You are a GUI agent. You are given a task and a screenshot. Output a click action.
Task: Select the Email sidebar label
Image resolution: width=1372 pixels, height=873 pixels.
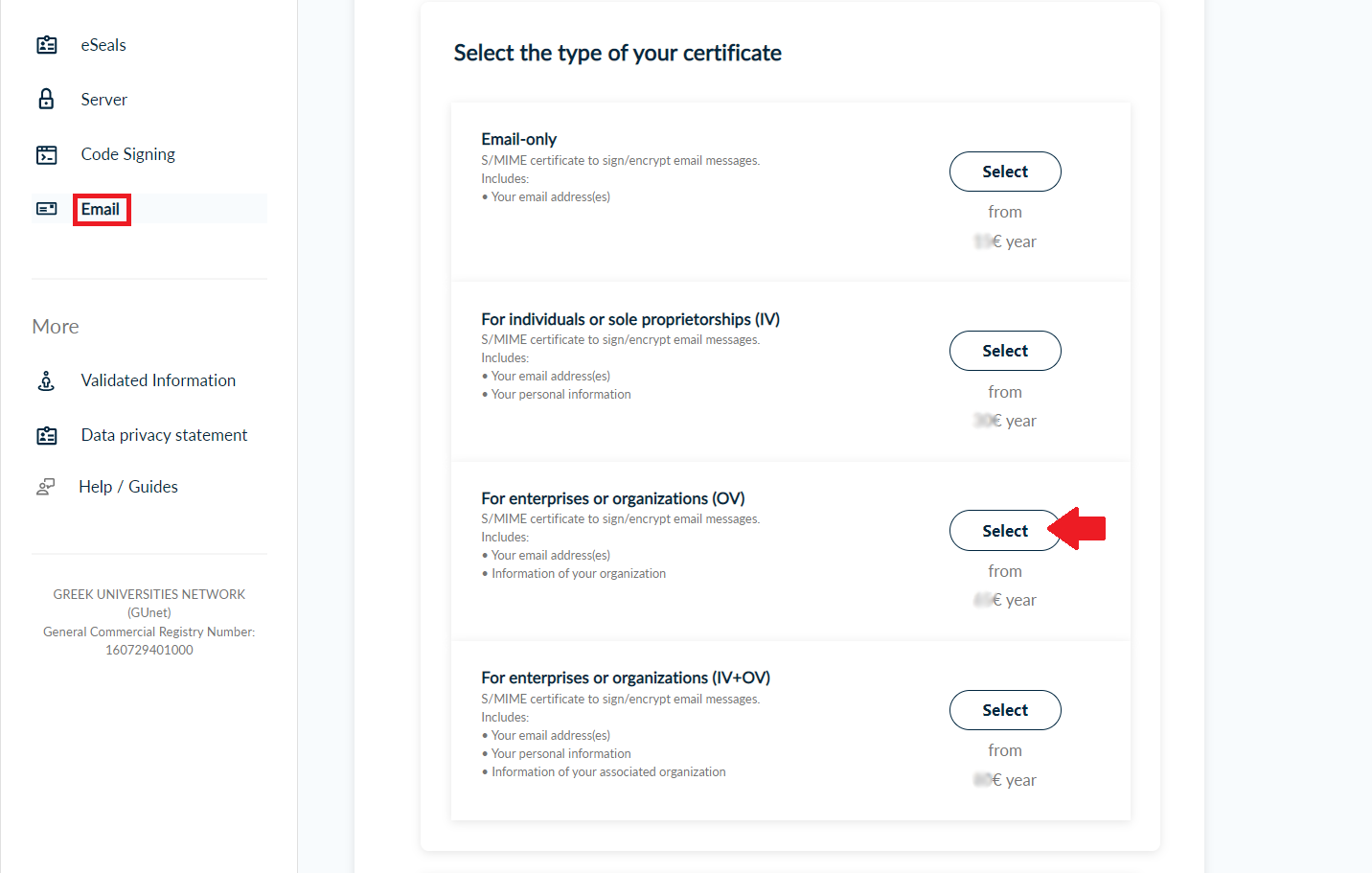(x=101, y=209)
